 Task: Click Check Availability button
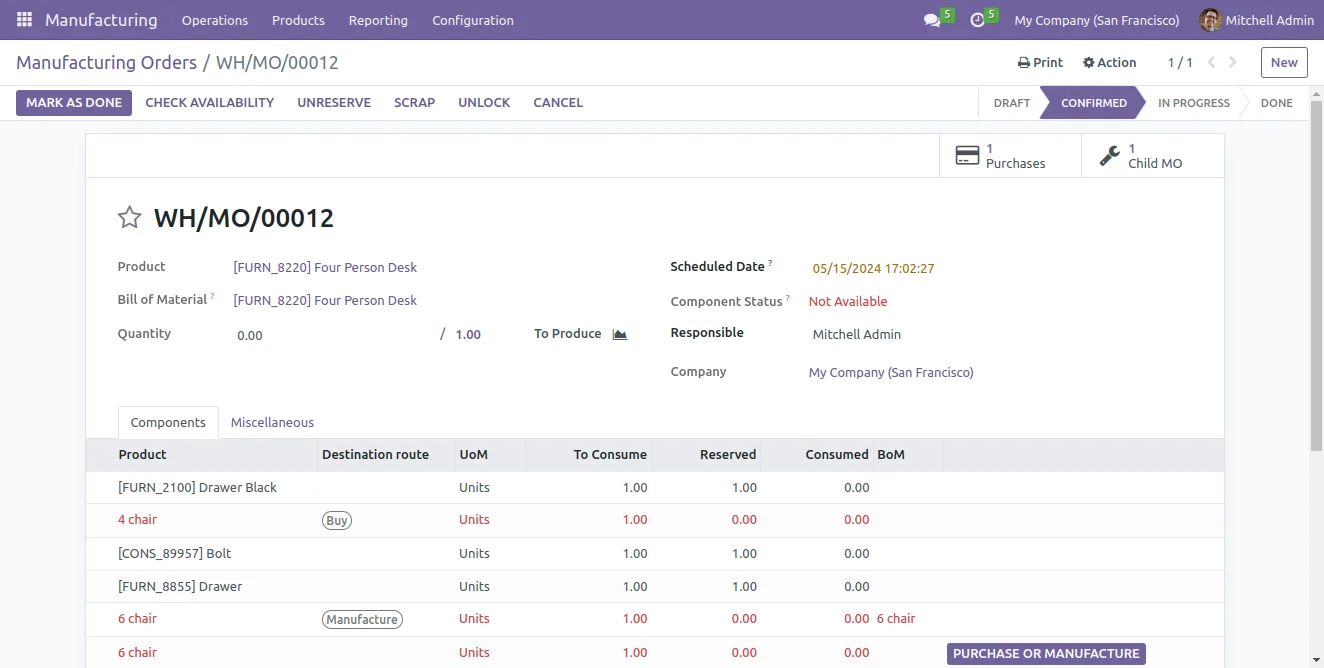[x=210, y=102]
